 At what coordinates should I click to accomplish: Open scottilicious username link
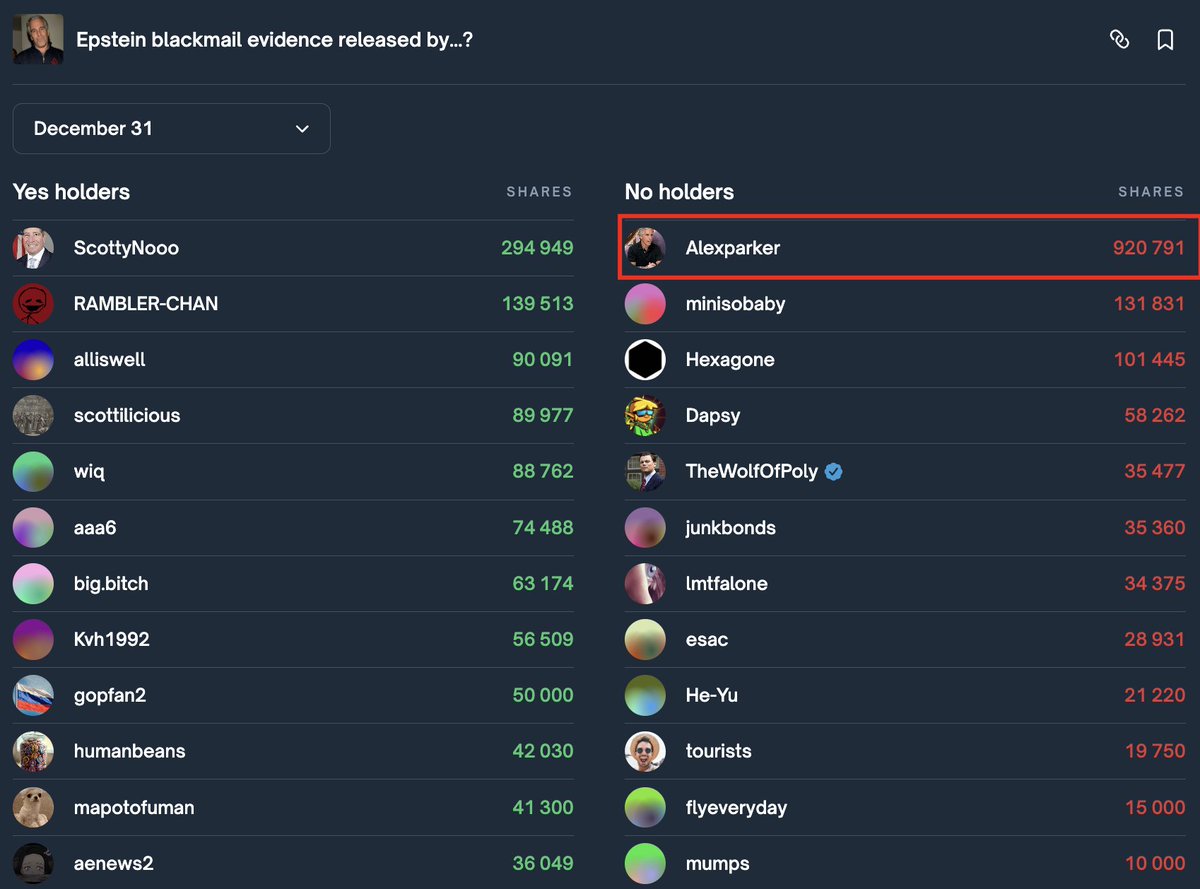pyautogui.click(x=127, y=416)
